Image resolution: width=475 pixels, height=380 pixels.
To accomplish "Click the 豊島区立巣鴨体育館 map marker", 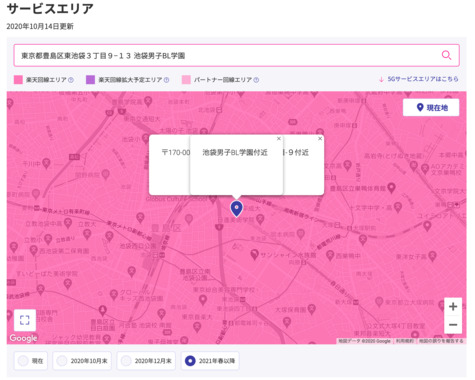I will [392, 188].
